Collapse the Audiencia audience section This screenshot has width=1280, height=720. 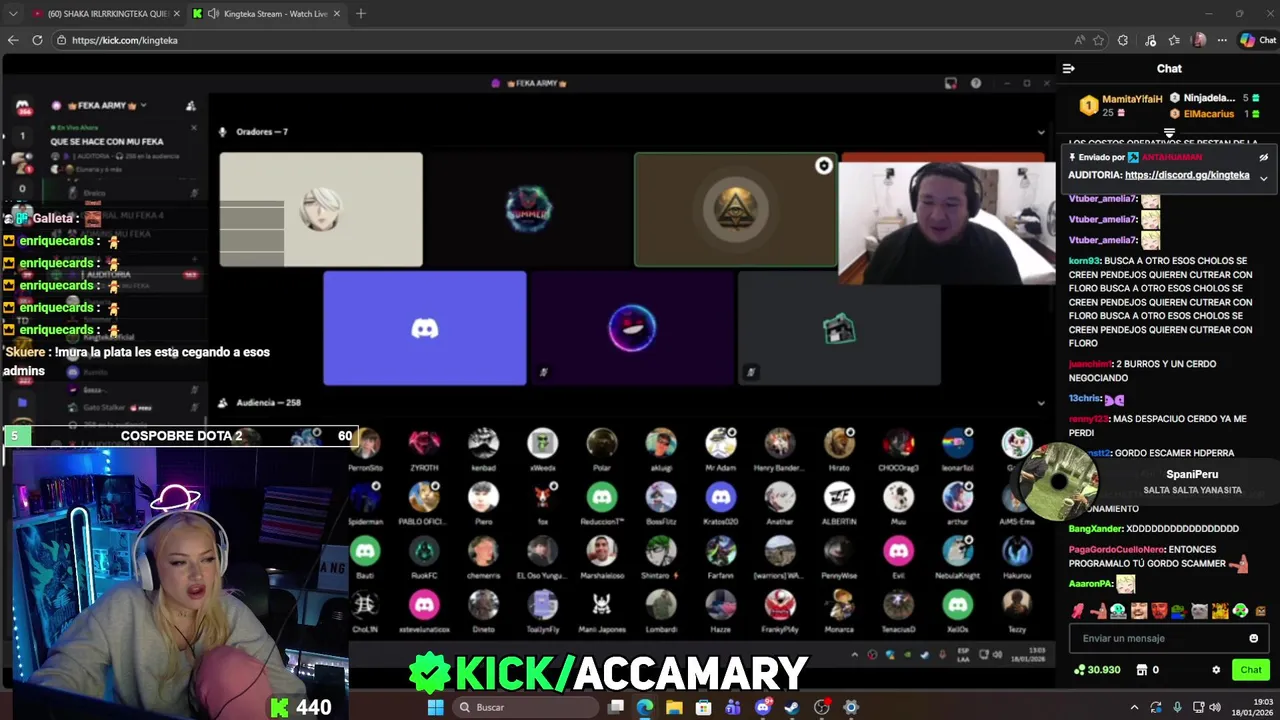coord(1040,403)
